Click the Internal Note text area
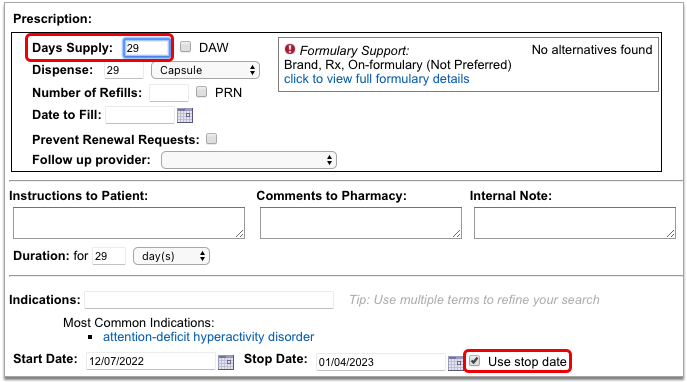 tap(575, 223)
